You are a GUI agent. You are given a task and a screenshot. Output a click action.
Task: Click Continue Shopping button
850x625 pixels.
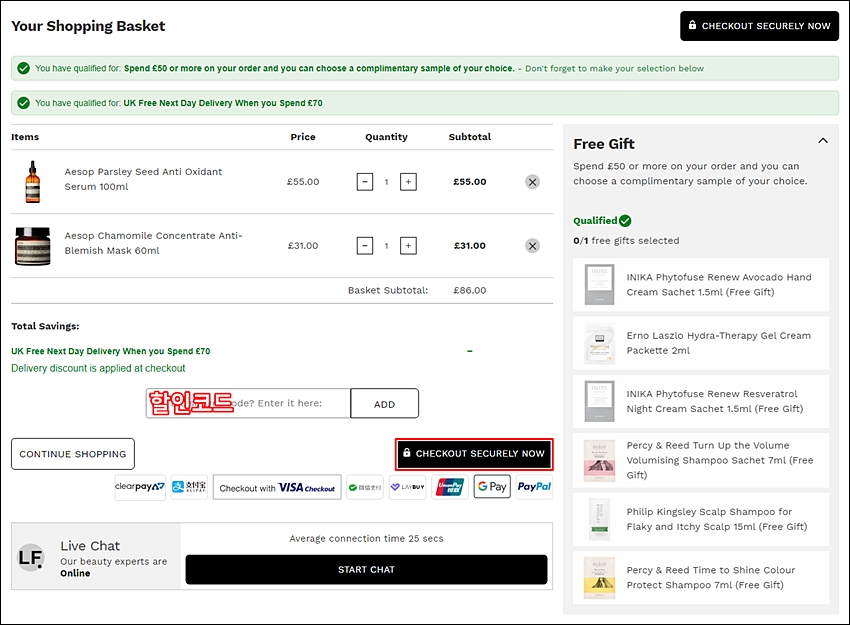pos(73,454)
